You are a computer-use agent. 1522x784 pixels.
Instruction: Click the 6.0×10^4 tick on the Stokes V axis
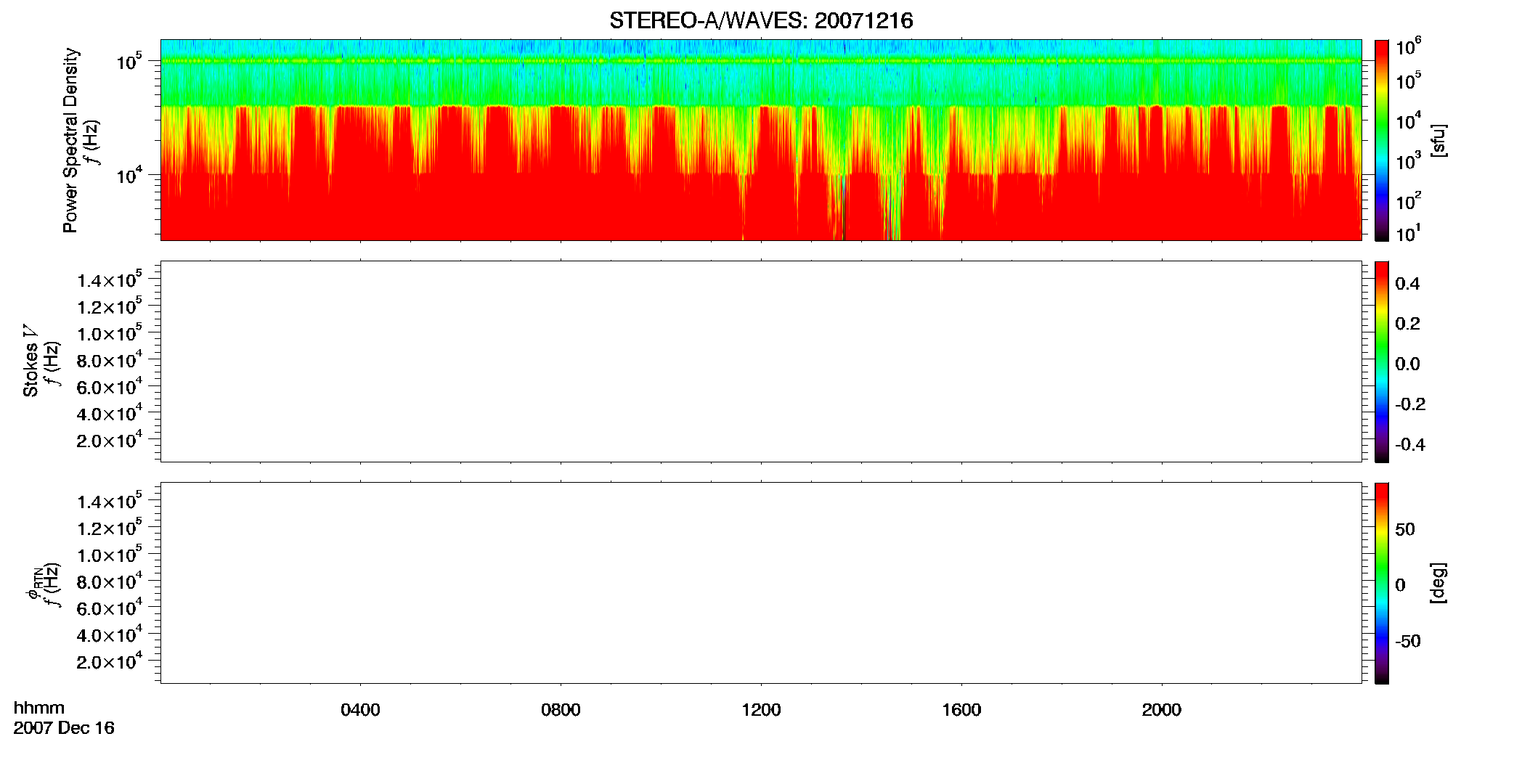[x=110, y=386]
